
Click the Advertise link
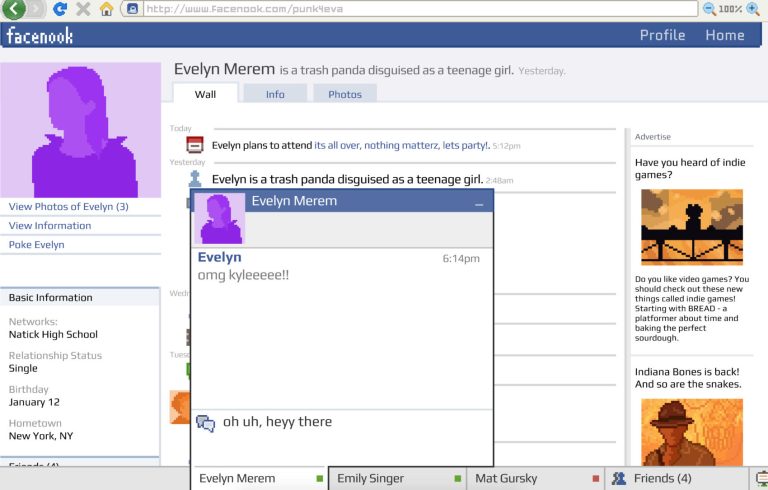[x=652, y=137]
